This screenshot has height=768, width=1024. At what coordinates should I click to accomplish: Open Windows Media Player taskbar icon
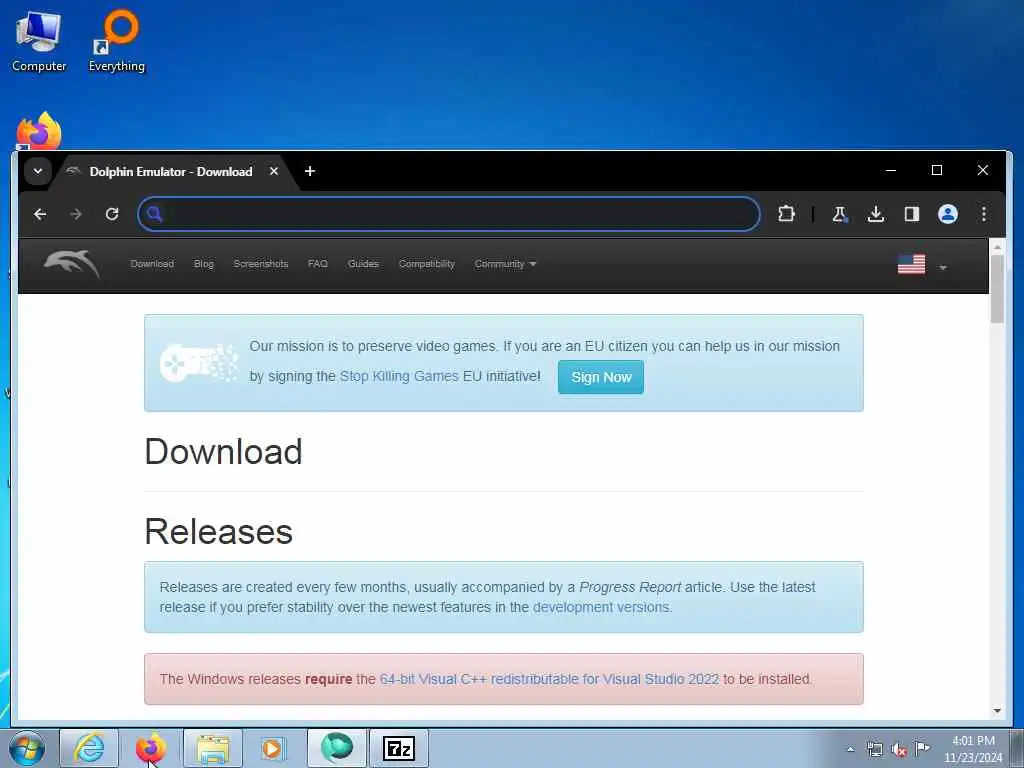click(x=273, y=748)
